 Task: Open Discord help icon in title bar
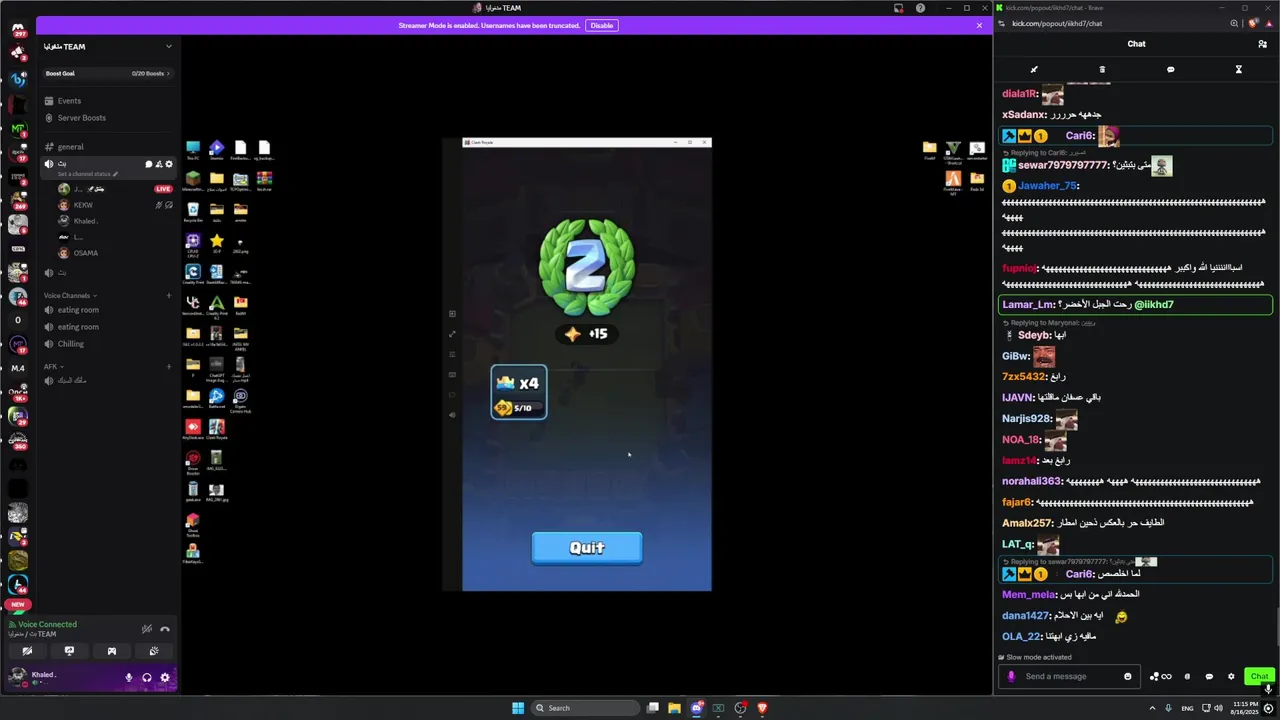click(x=920, y=8)
